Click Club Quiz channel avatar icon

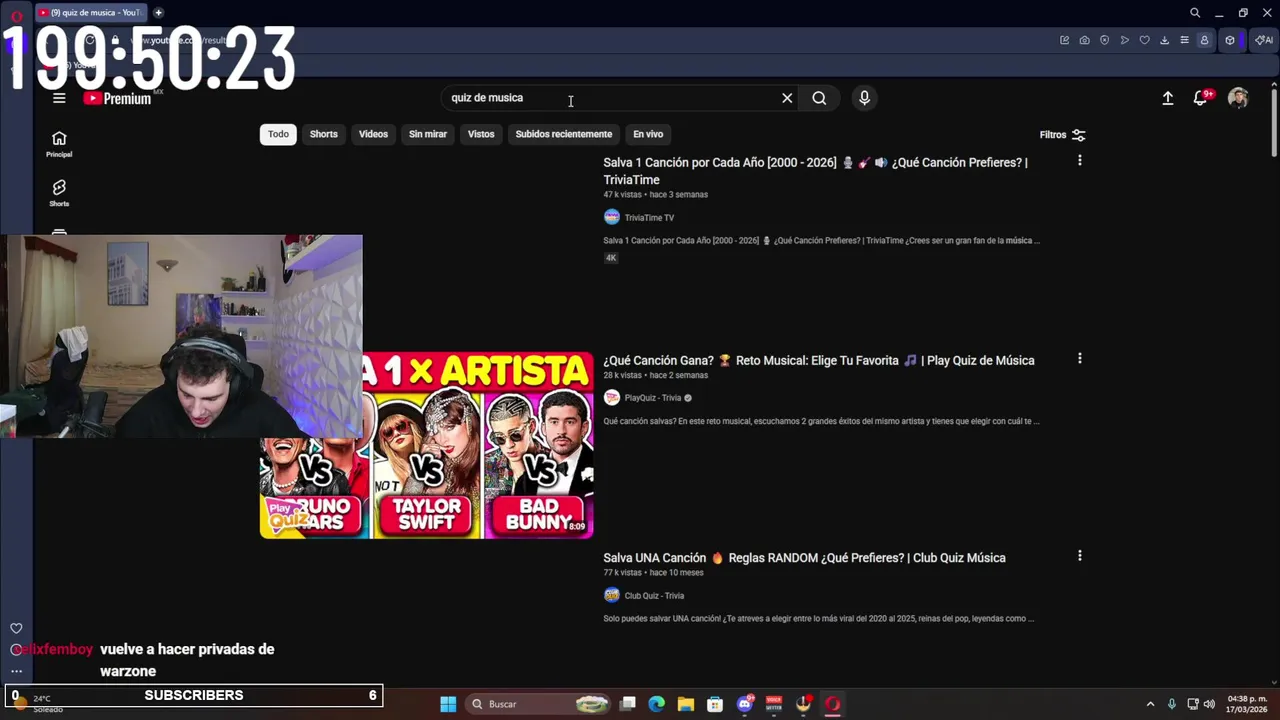pyautogui.click(x=612, y=595)
